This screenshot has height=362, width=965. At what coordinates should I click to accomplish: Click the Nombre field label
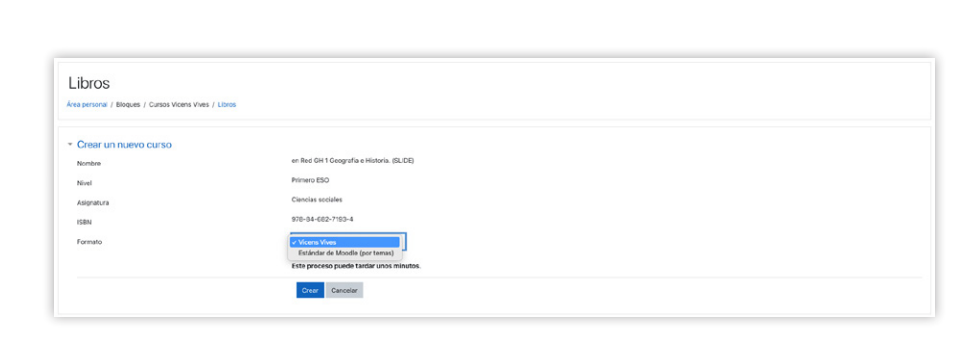89,164
